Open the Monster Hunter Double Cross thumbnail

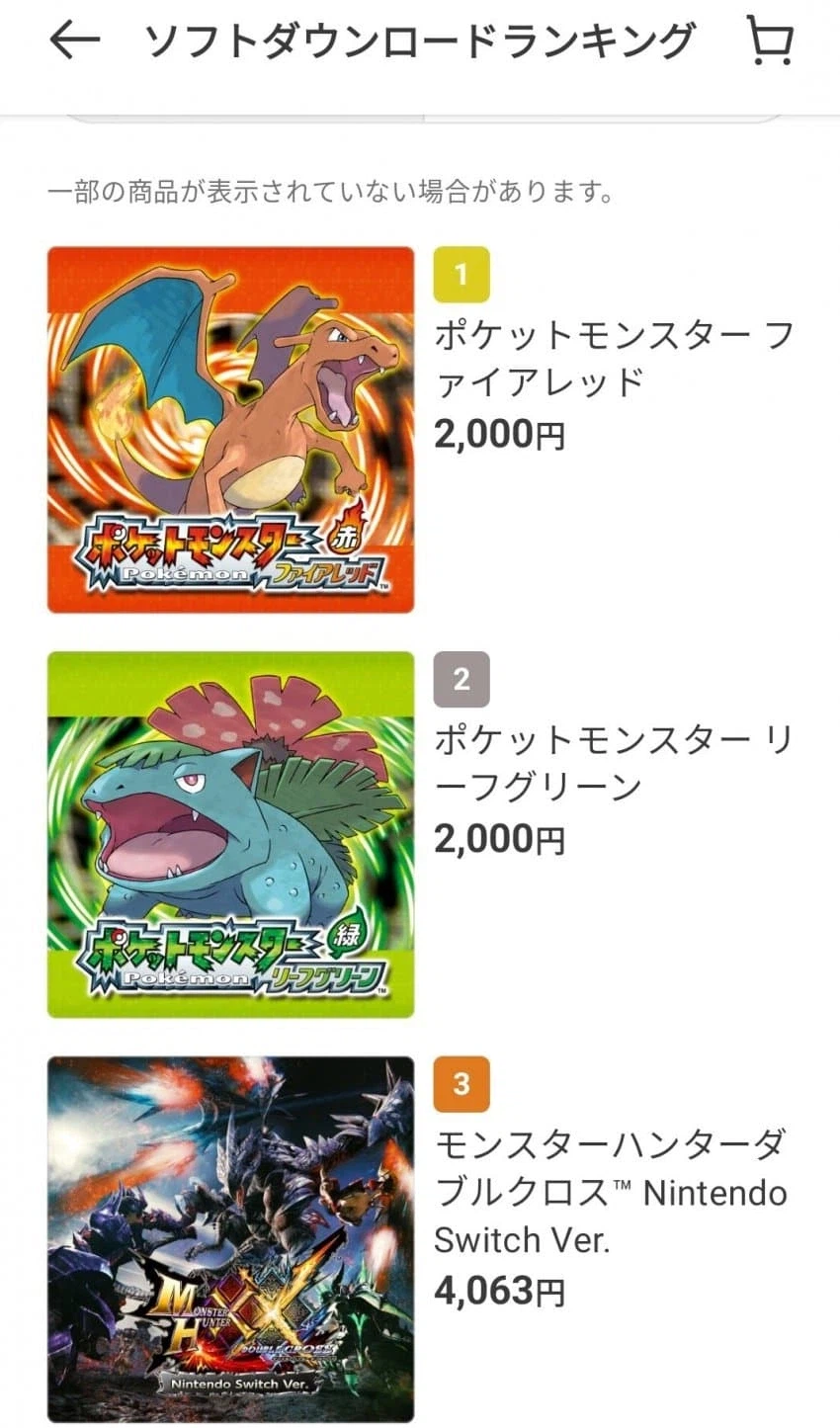(x=230, y=1239)
